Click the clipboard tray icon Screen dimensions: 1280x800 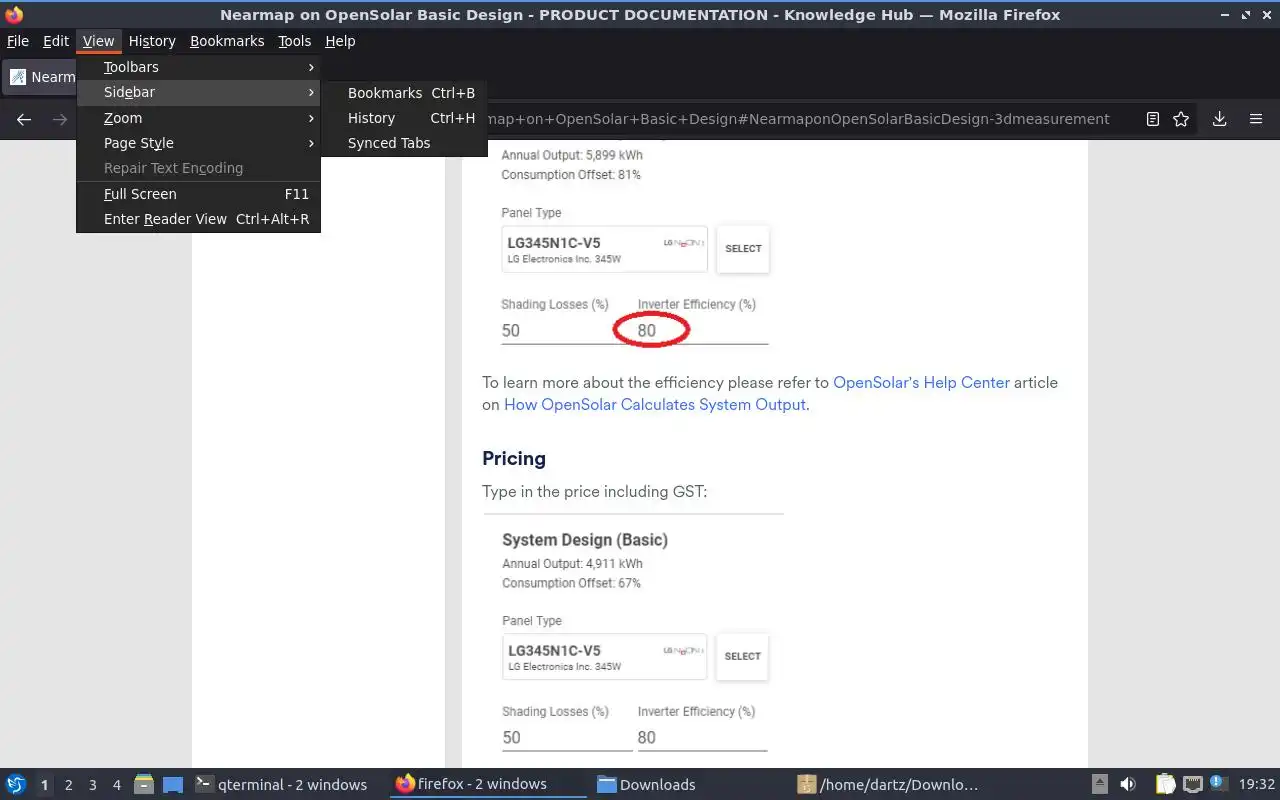click(x=1165, y=784)
